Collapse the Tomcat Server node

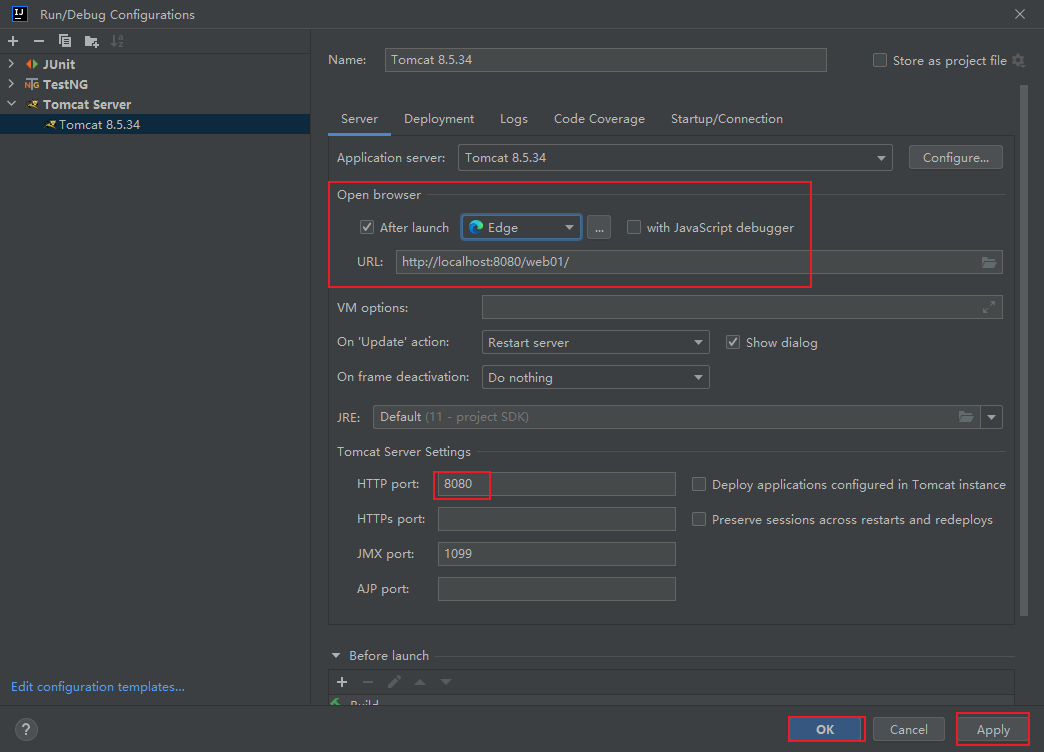pos(11,104)
